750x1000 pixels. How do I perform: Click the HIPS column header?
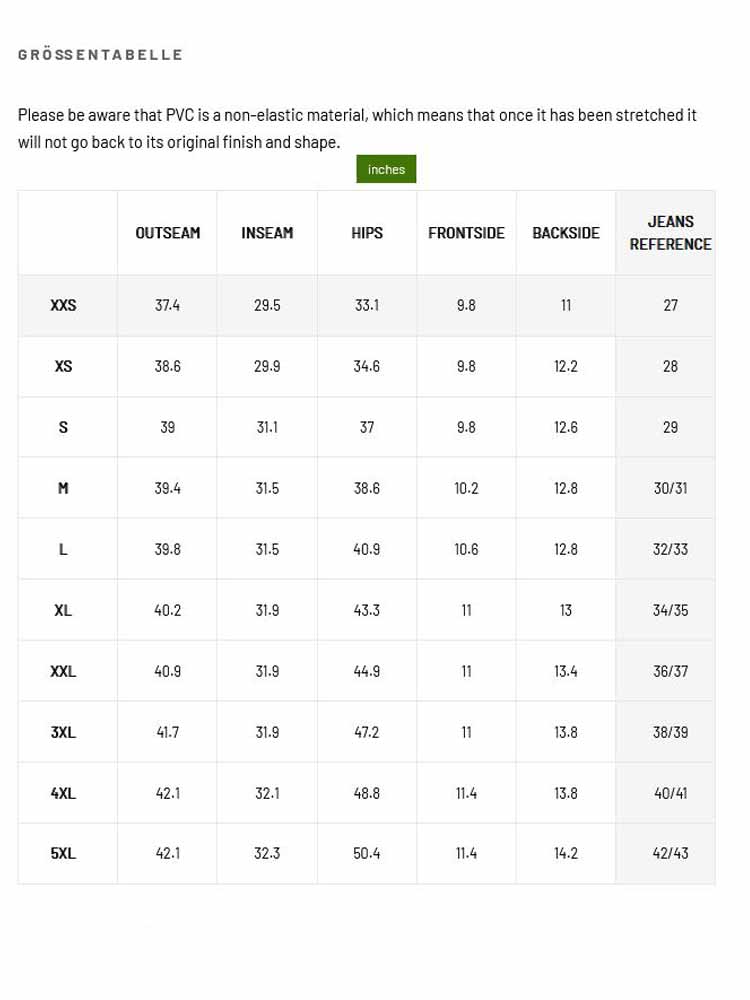(367, 233)
